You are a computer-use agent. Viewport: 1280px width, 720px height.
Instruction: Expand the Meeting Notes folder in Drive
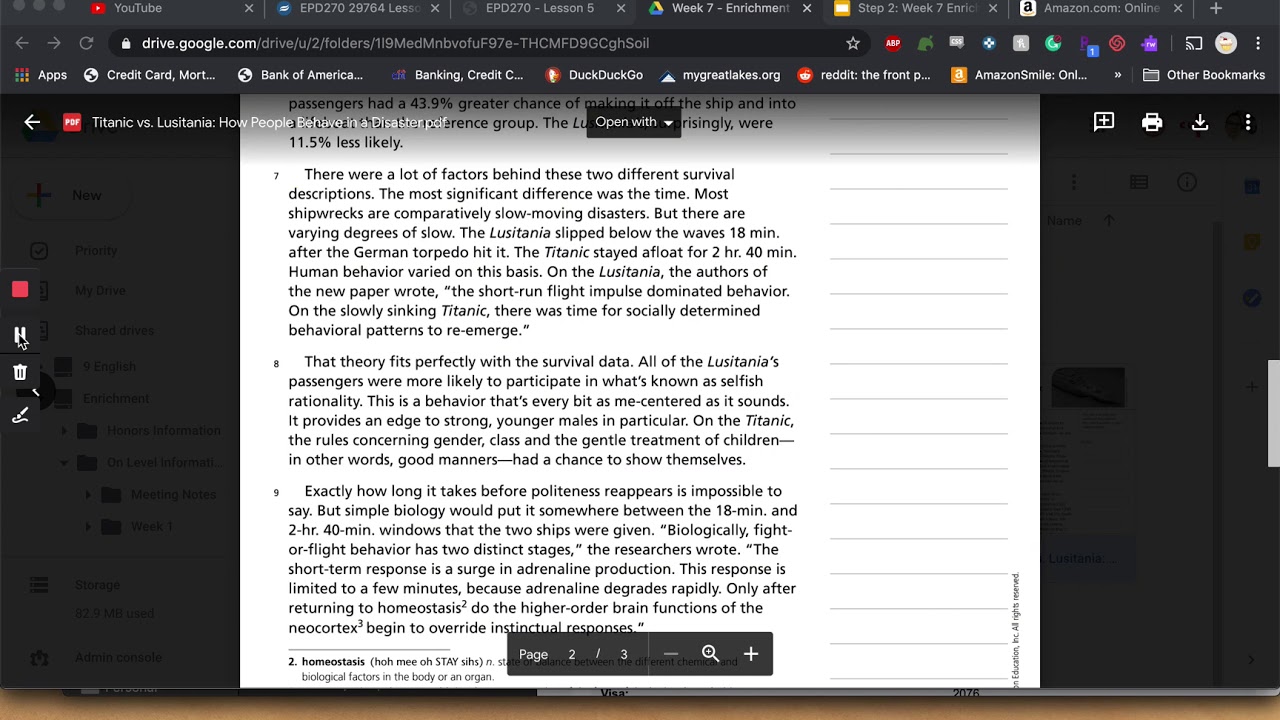pos(88,495)
